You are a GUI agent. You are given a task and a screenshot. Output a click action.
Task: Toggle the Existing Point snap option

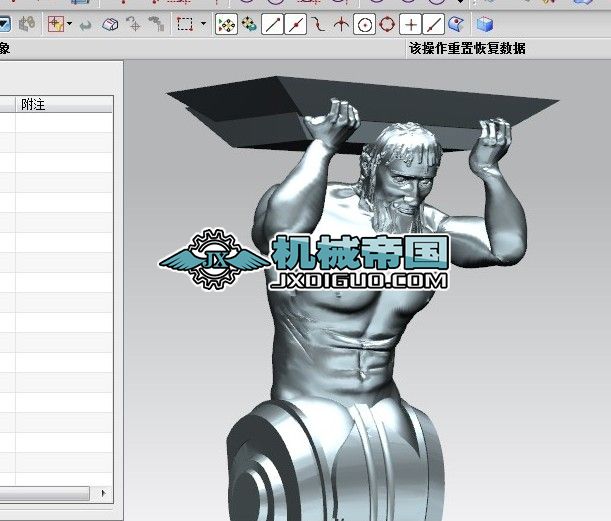pos(410,25)
